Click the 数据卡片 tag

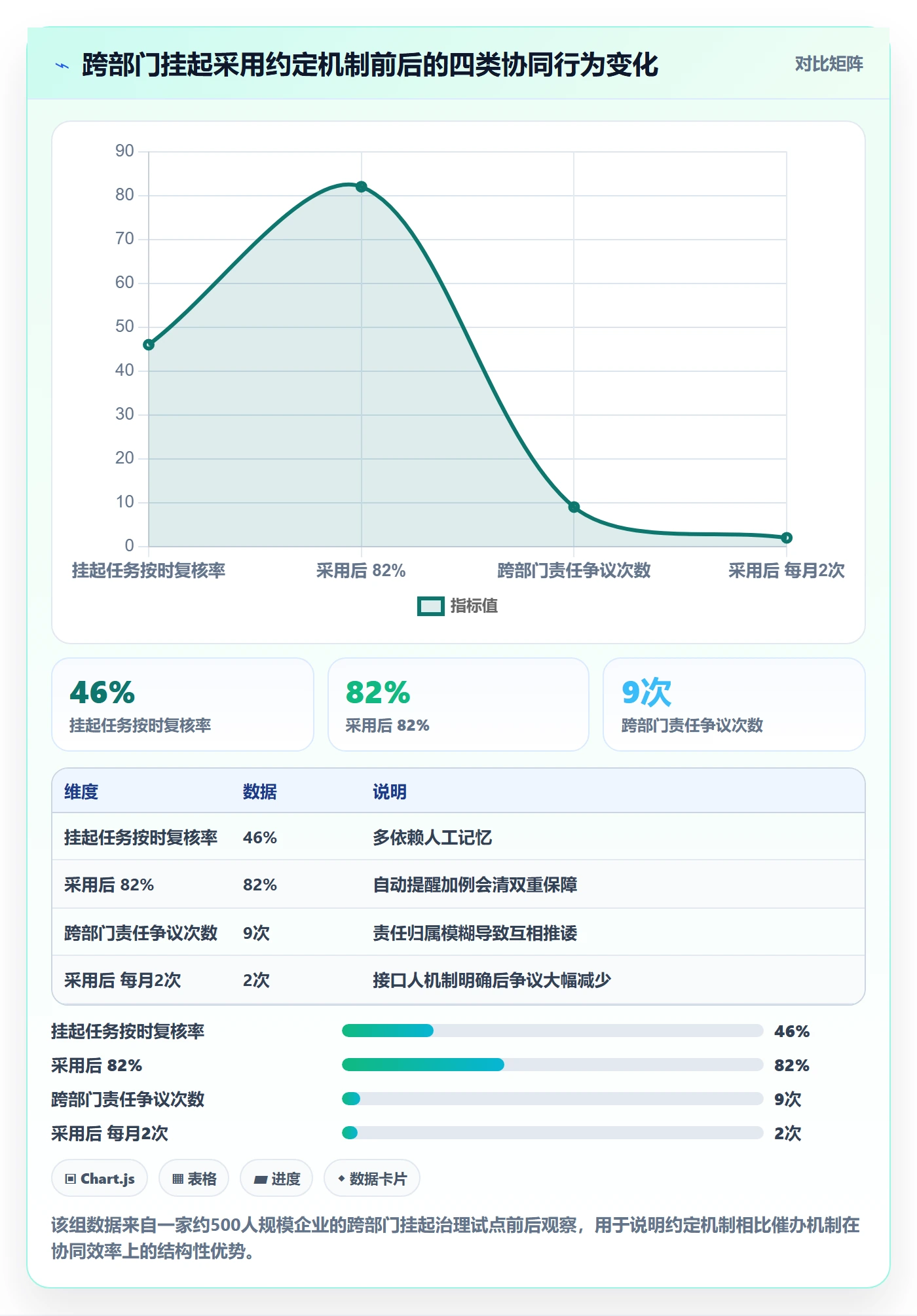coord(372,1179)
